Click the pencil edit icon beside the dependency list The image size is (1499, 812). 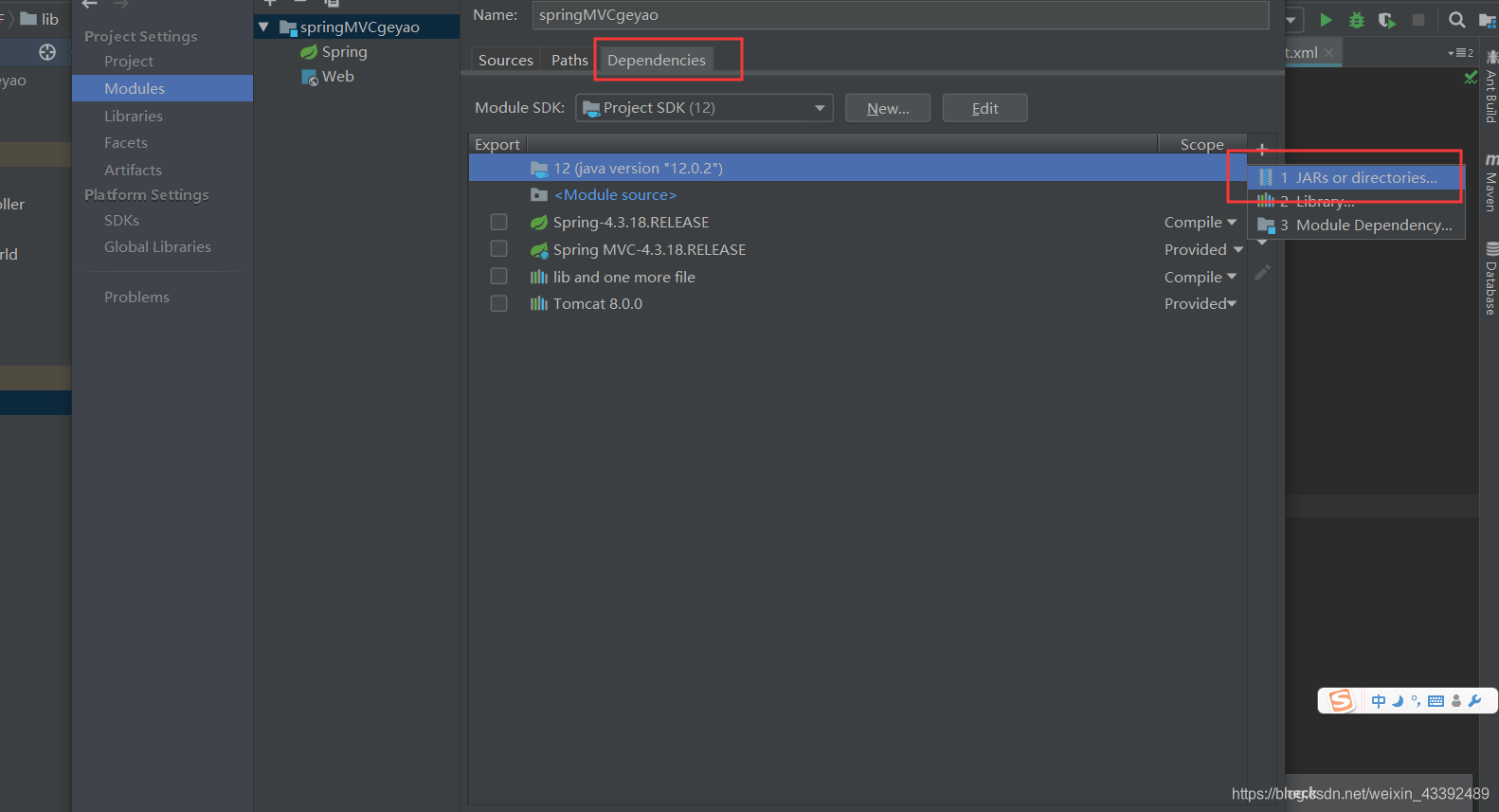coord(1262,273)
